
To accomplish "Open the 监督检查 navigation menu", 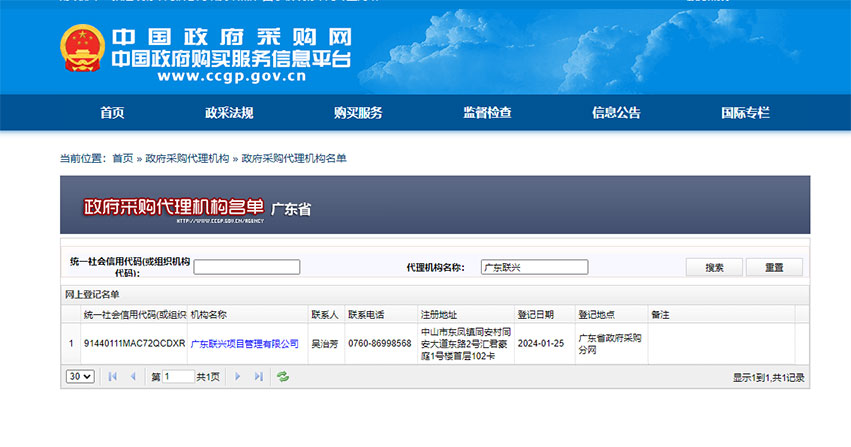I will click(x=487, y=113).
